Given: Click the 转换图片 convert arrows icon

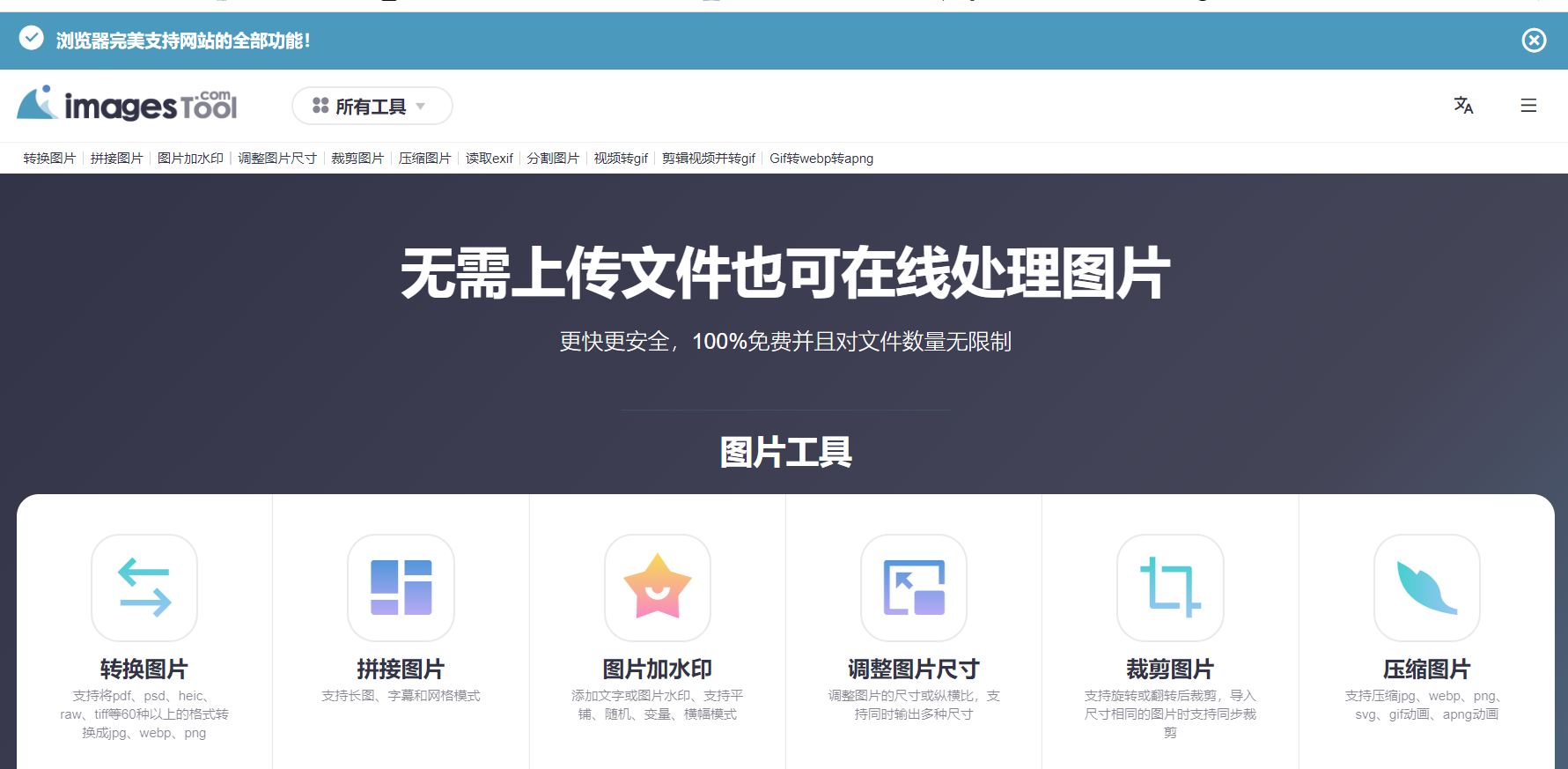Looking at the screenshot, I should (144, 588).
